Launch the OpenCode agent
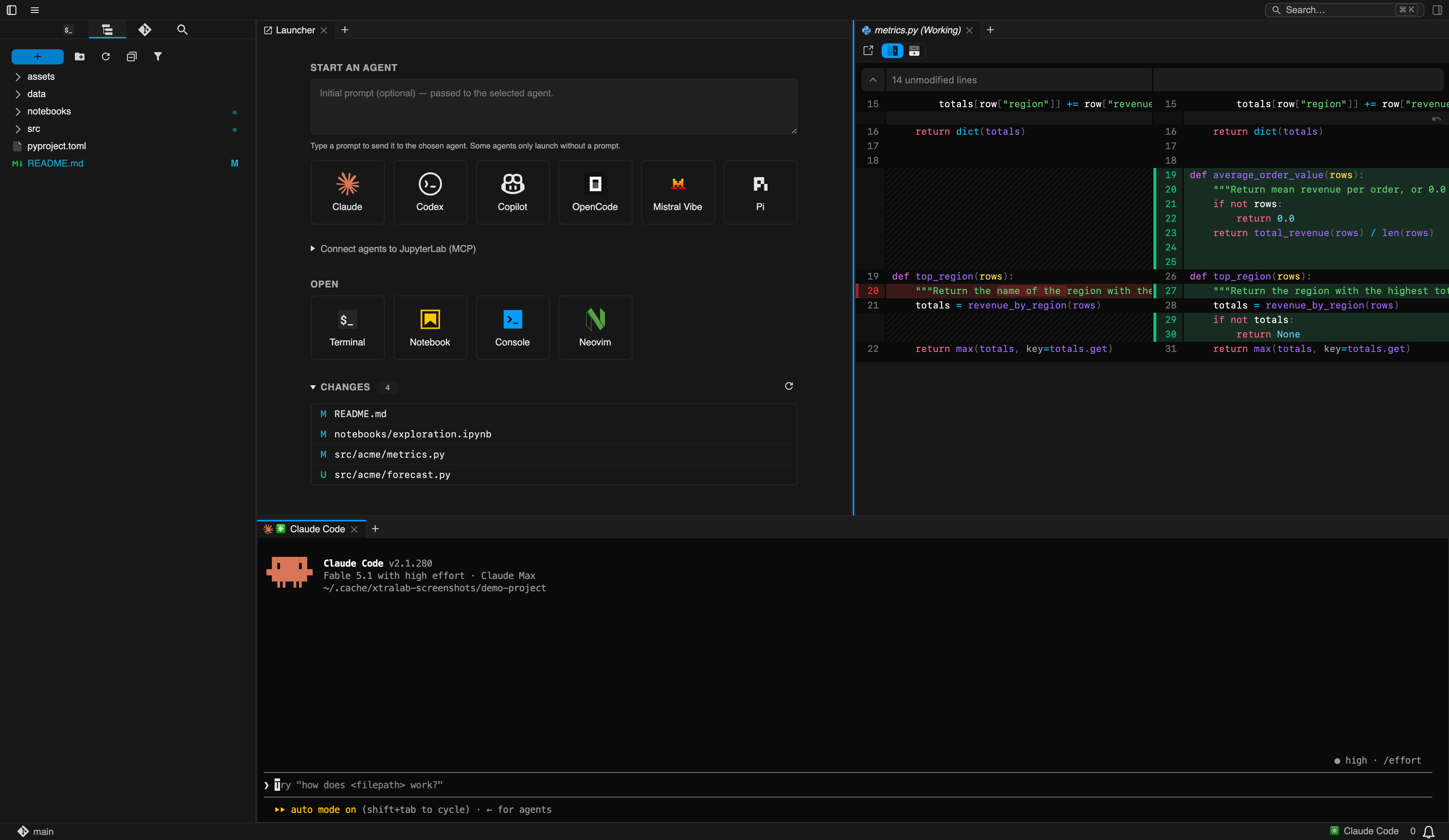The image size is (1449, 840). coord(594,192)
